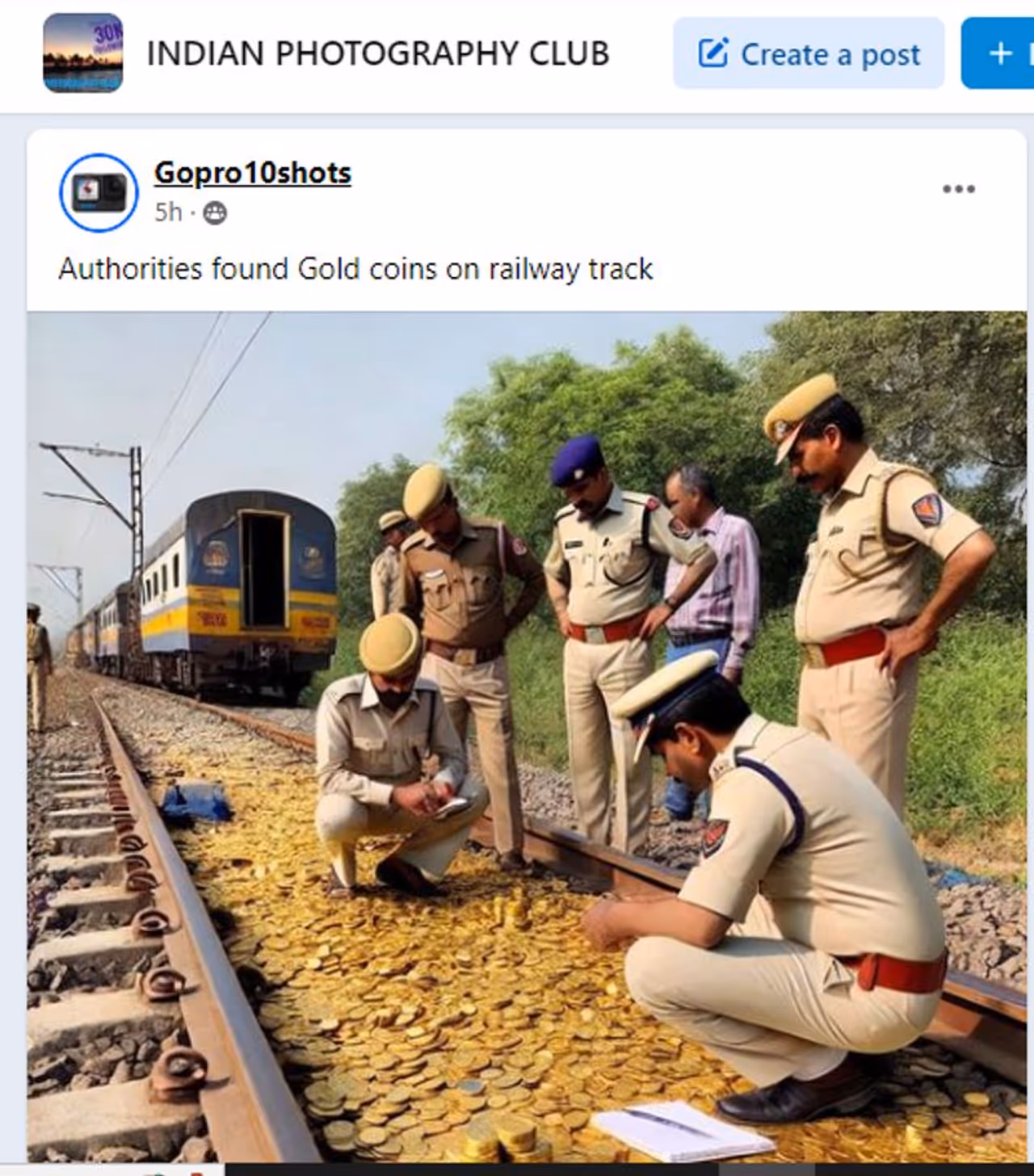Click the 5h post timestamp
Viewport: 1034px width, 1176px height.
(168, 212)
